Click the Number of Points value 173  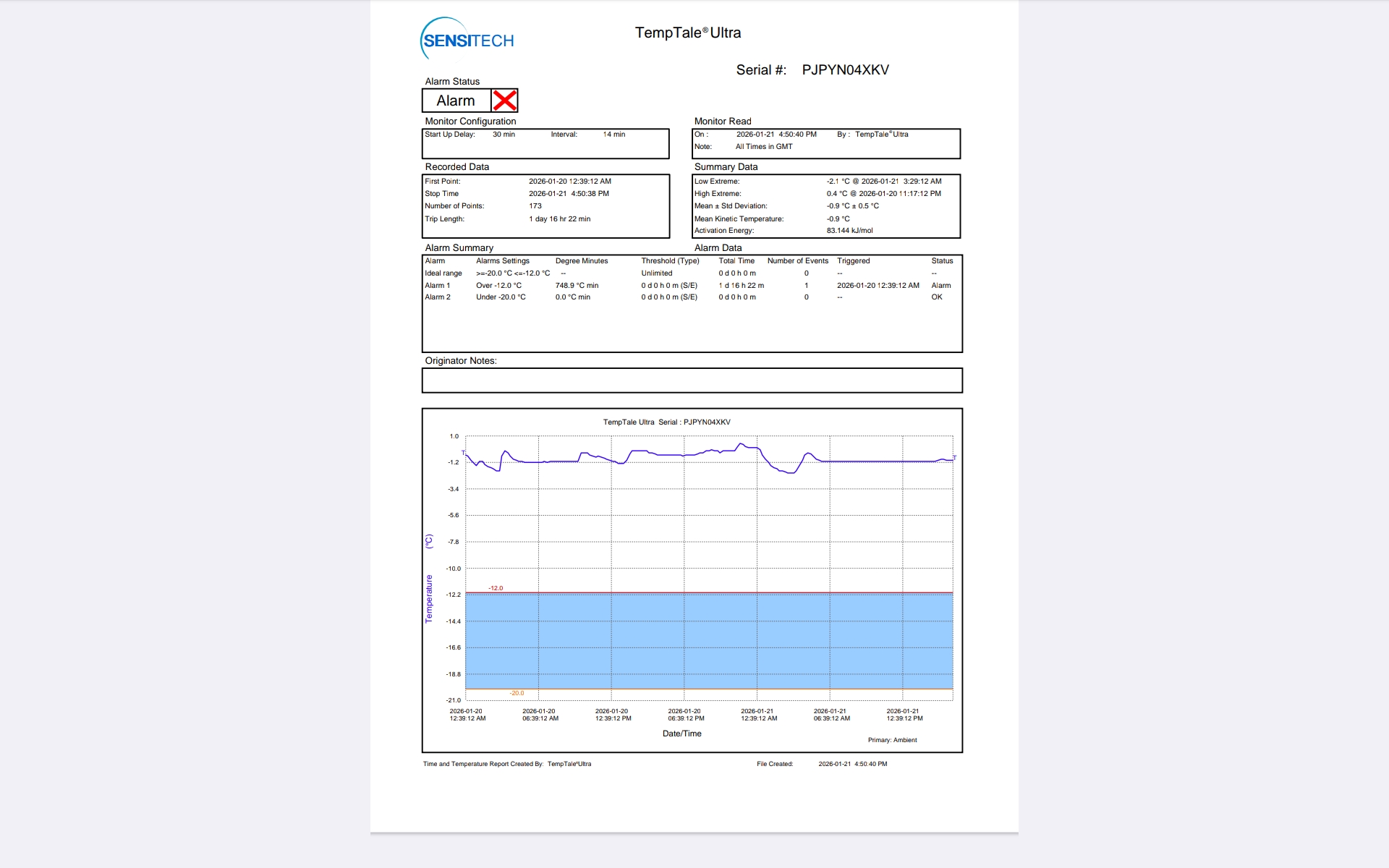pos(535,206)
